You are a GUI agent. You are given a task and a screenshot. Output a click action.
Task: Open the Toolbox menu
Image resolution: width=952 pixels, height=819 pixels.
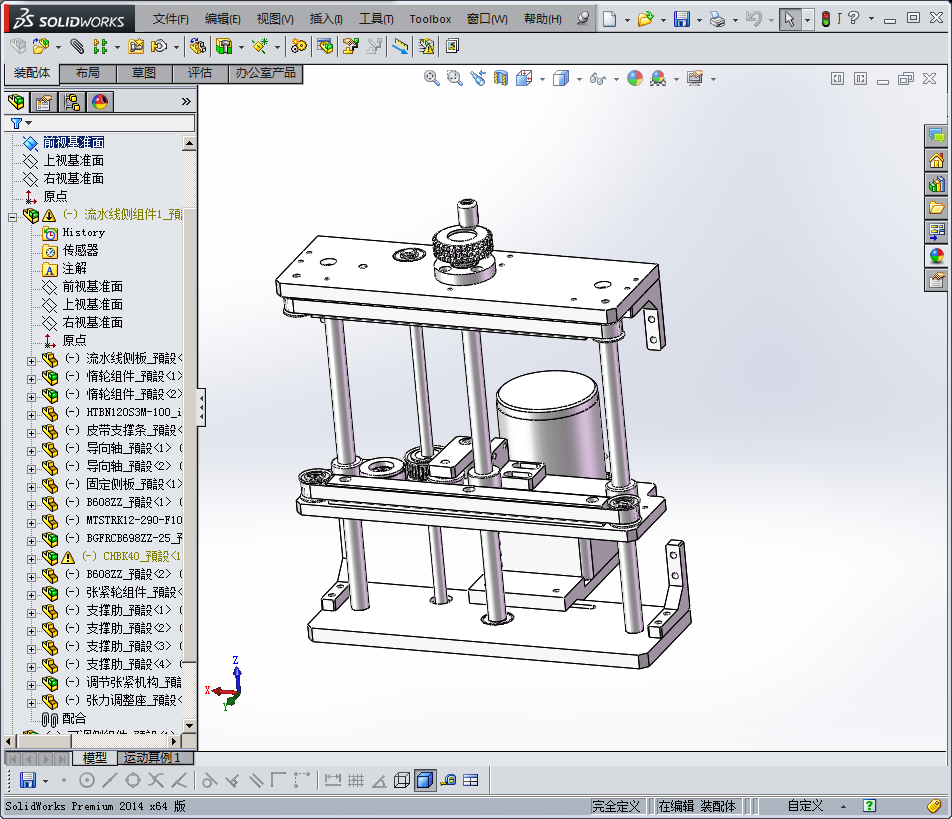pyautogui.click(x=430, y=19)
